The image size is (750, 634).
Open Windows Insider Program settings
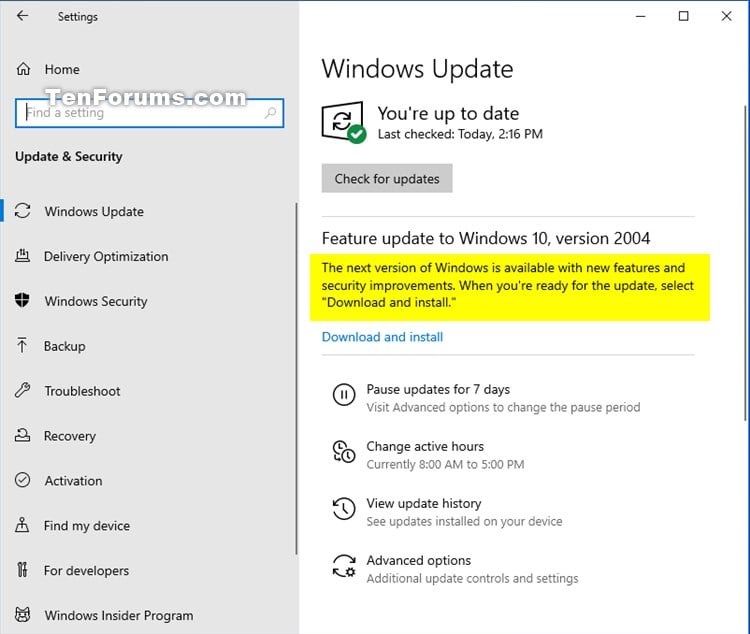pos(119,616)
